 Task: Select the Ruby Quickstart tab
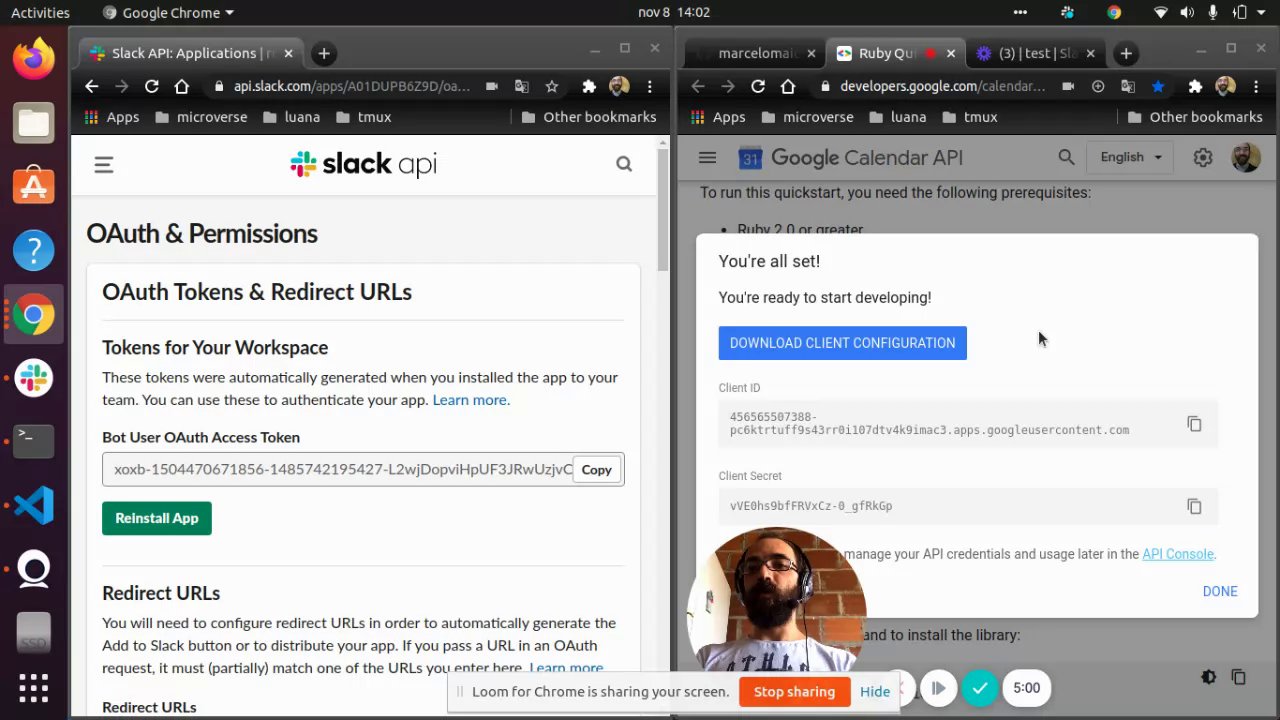(895, 53)
